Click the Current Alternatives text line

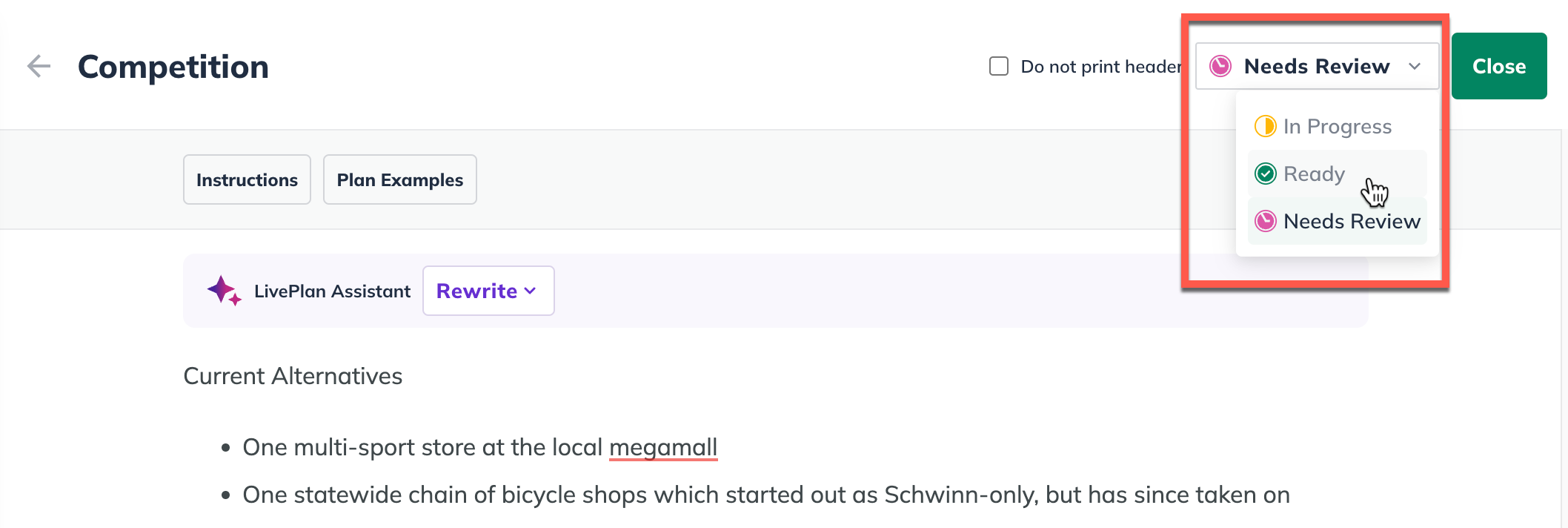tap(293, 376)
